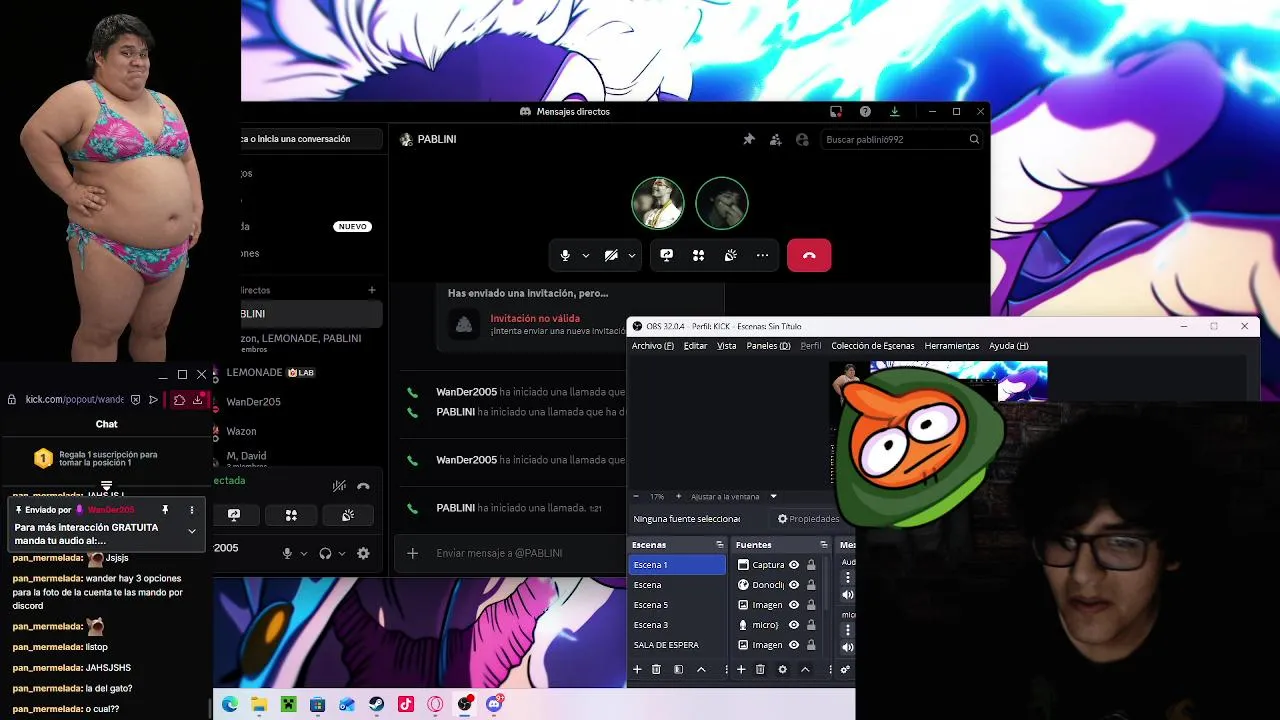Click plus attach button in message box
1280x720 pixels.
(x=412, y=553)
